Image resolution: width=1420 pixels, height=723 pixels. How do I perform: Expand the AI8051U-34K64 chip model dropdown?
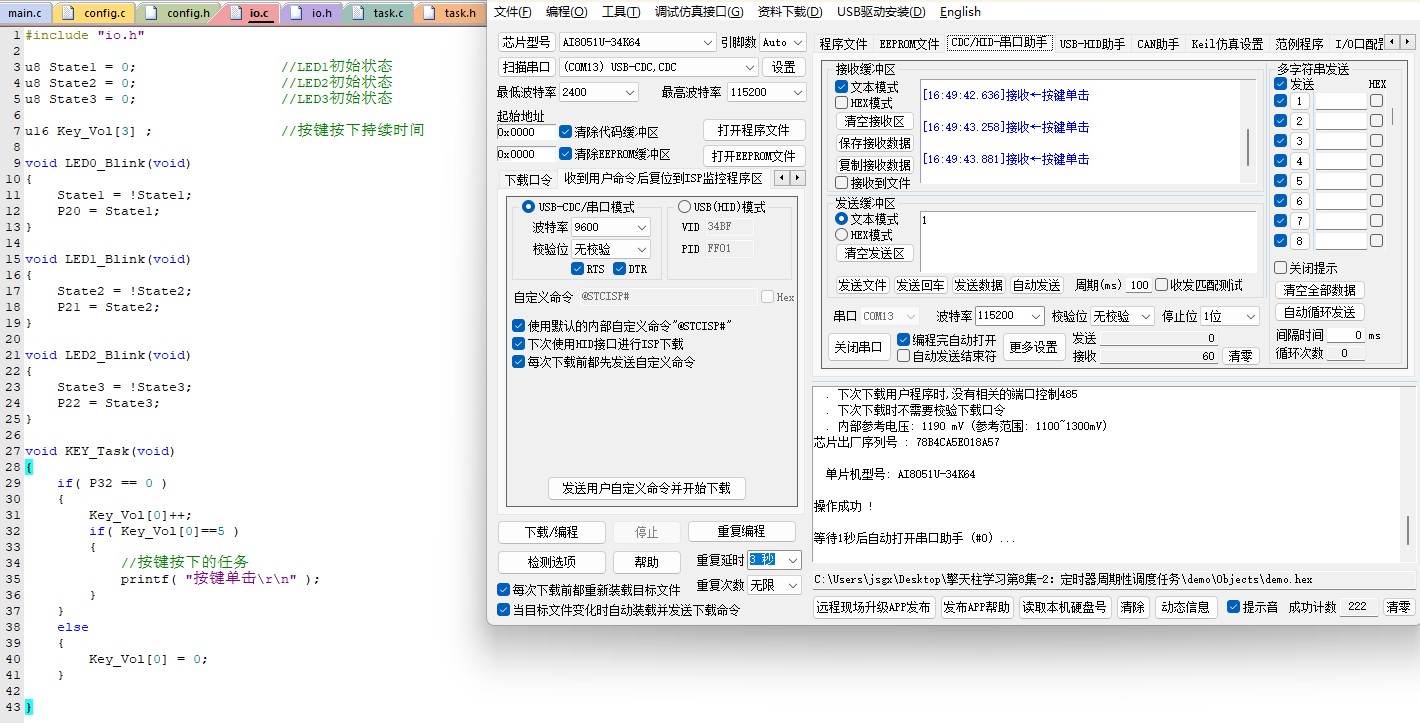point(708,42)
